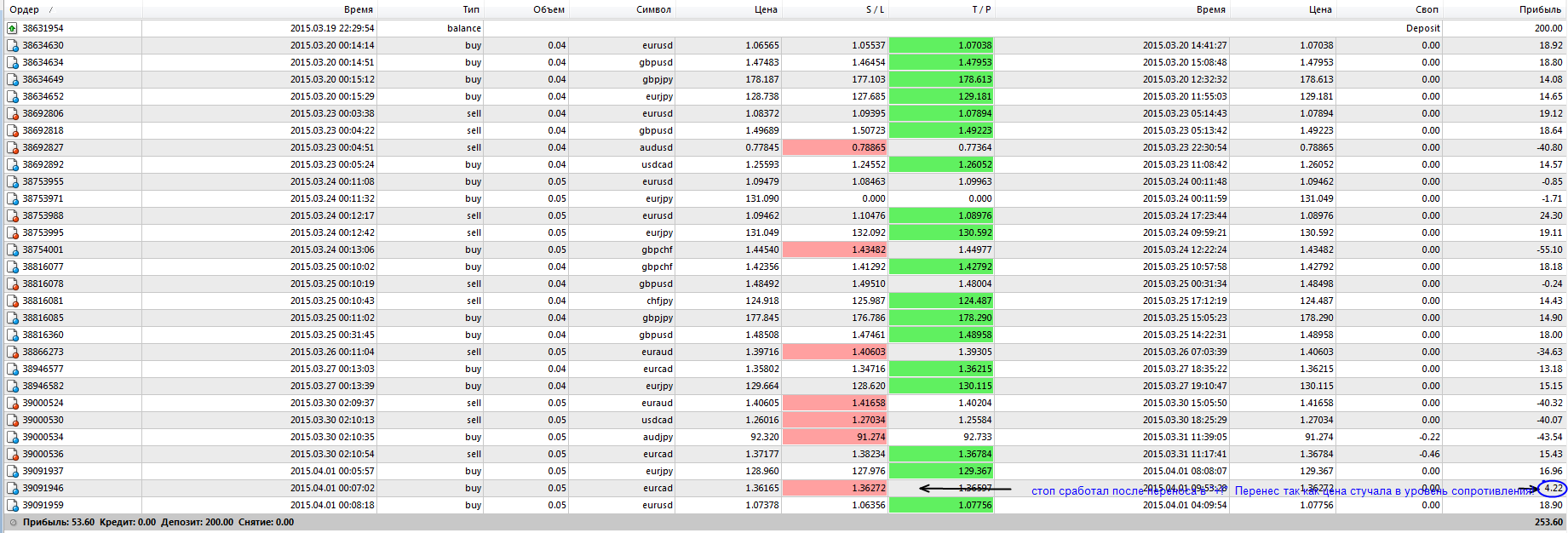The image size is (1568, 533).
Task: Select the buy order icon for 38634630
Action: pyautogui.click(x=12, y=45)
